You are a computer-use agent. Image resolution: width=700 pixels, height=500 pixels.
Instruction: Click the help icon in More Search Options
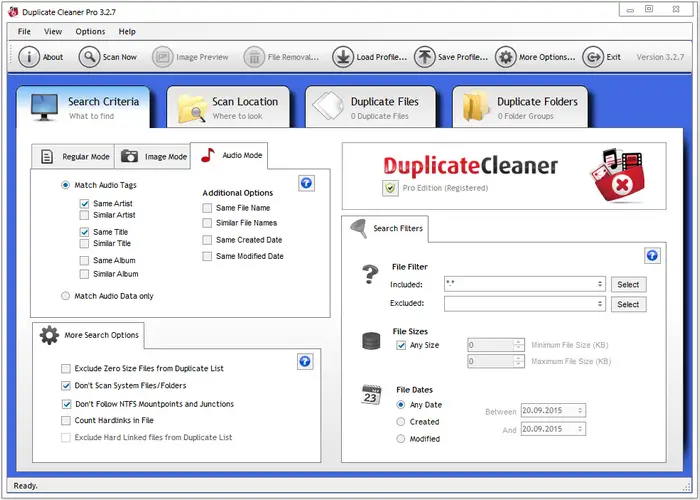click(305, 361)
